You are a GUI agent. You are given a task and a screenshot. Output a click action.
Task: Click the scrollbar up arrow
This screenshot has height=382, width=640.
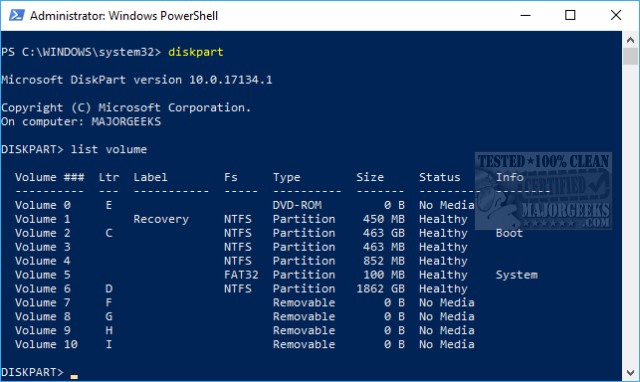(630, 40)
